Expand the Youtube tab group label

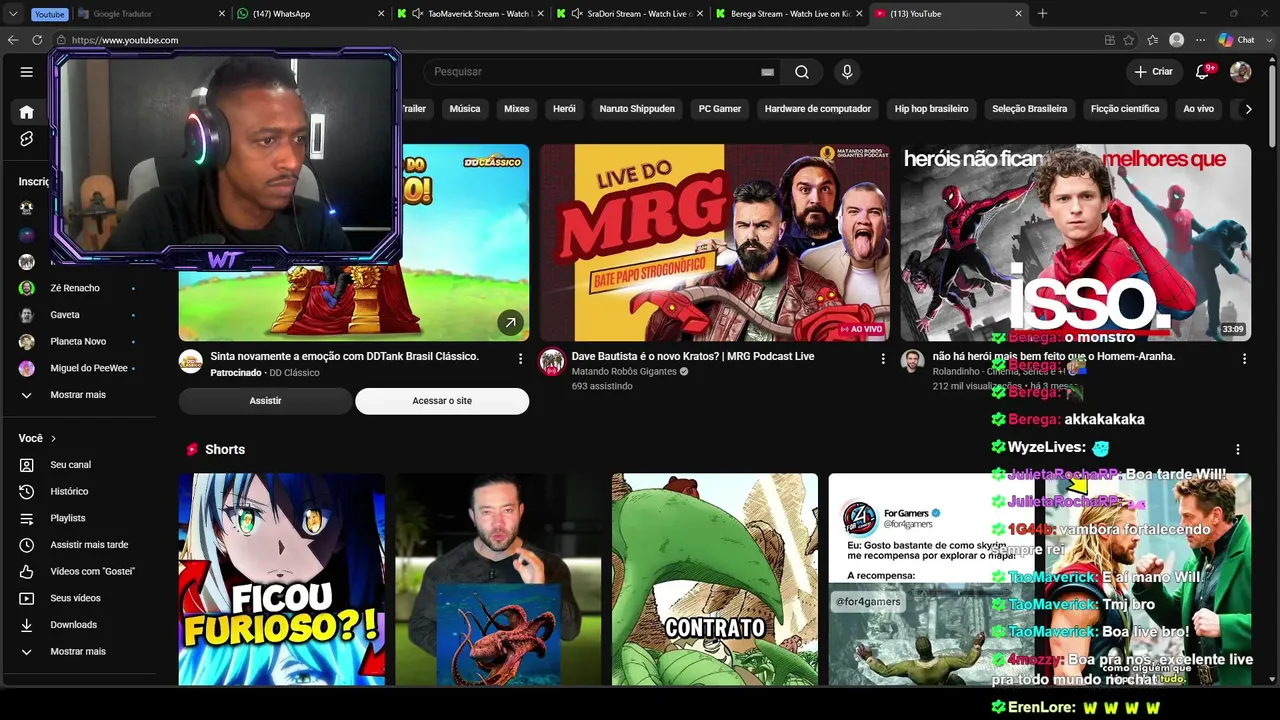click(49, 14)
